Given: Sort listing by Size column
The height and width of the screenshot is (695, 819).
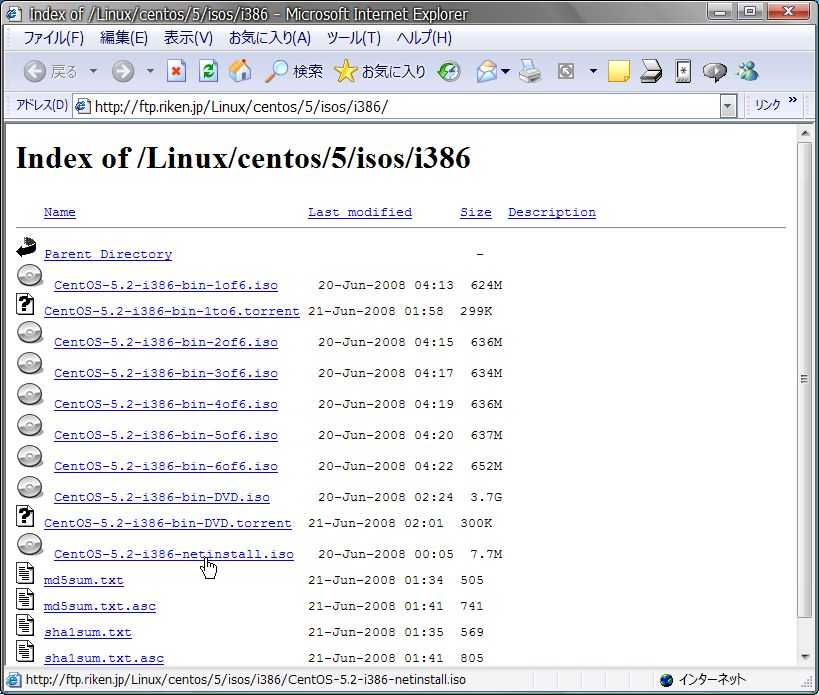Looking at the screenshot, I should coord(476,213).
